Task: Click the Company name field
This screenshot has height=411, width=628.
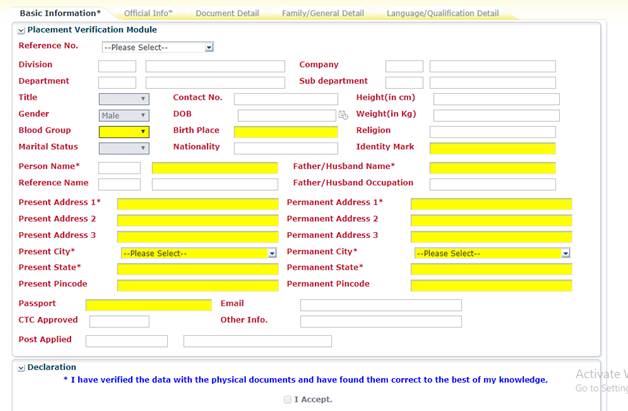Action: [x=493, y=66]
